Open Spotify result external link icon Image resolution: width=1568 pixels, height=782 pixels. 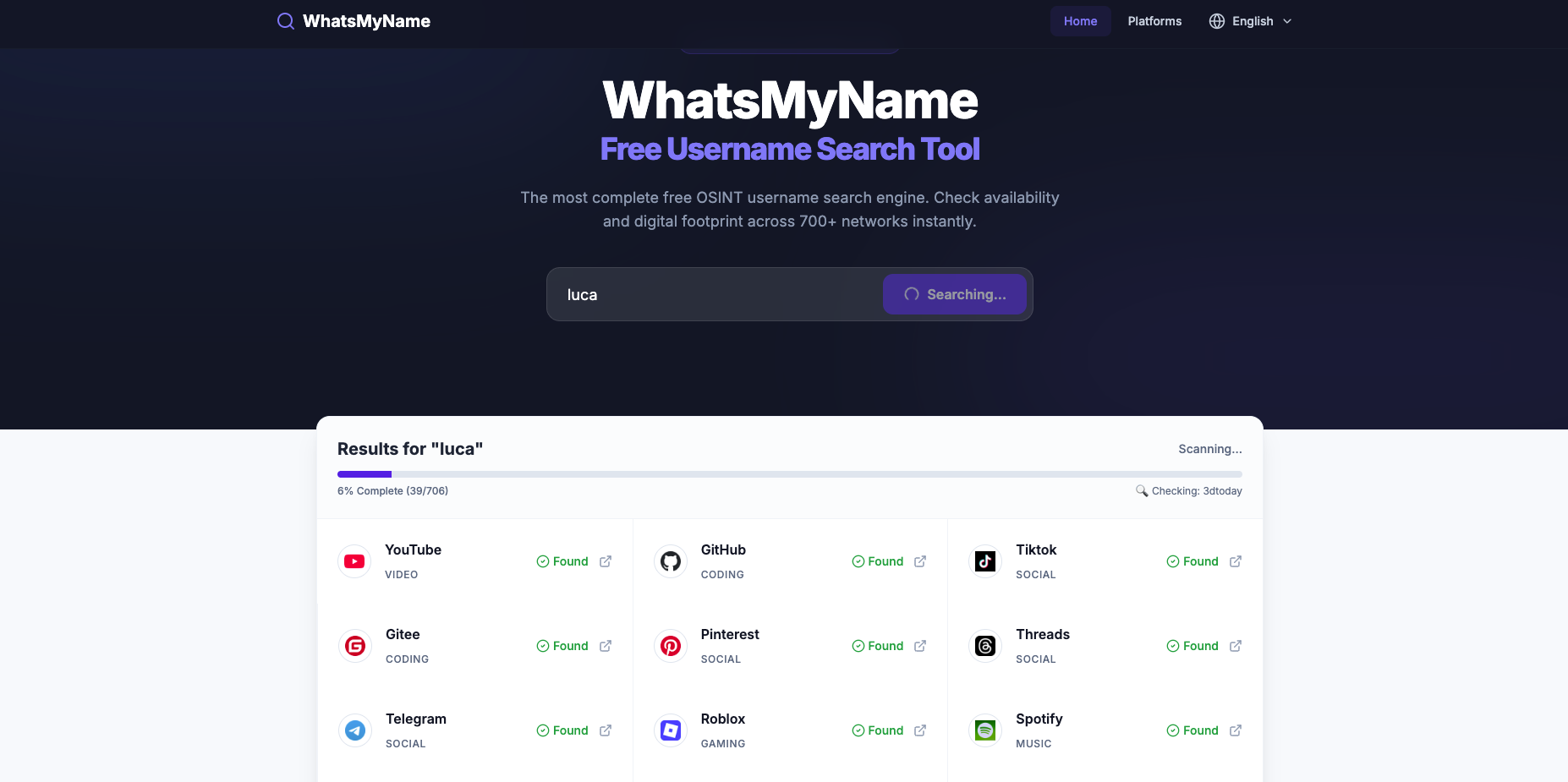(x=1236, y=730)
